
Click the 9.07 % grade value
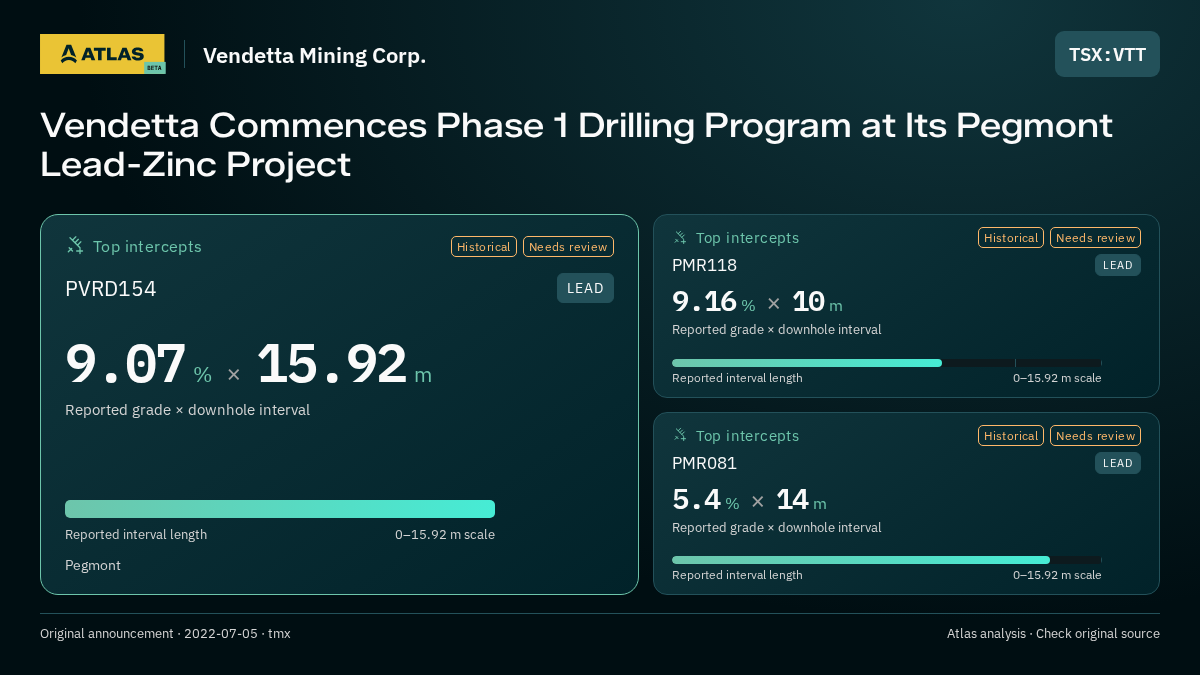[x=139, y=364]
